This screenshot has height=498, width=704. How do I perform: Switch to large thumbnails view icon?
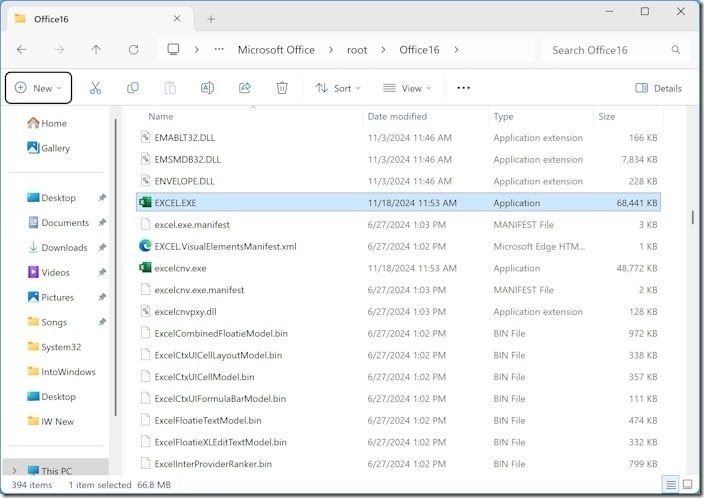[x=687, y=484]
